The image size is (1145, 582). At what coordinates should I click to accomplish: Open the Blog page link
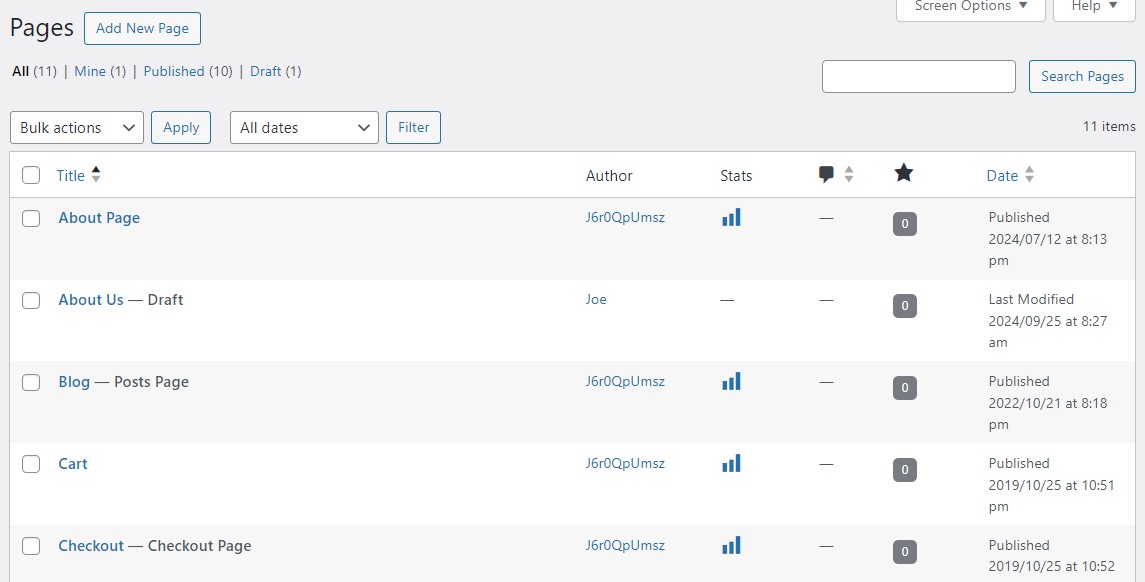(74, 381)
